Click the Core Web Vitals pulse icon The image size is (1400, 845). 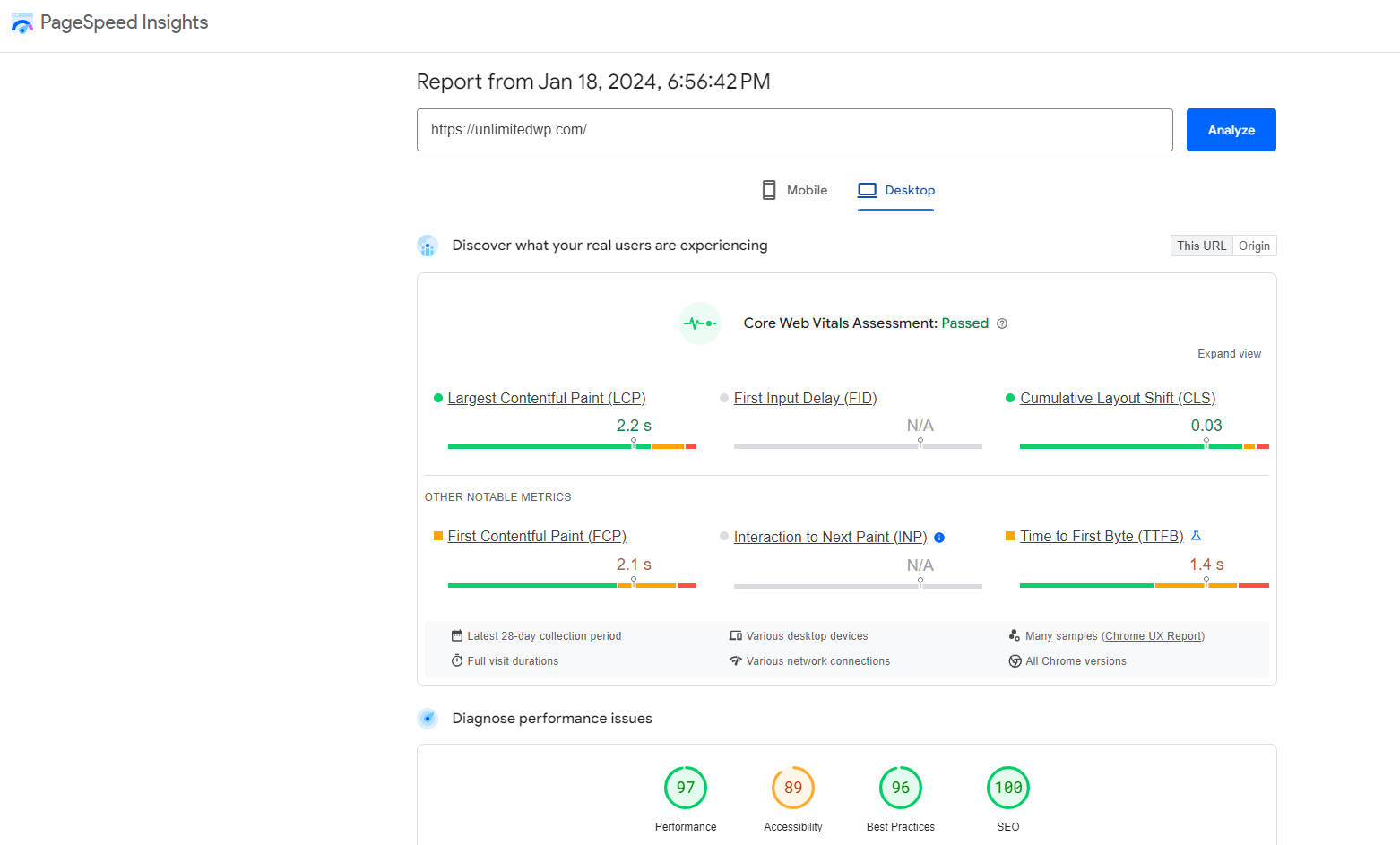coord(700,323)
